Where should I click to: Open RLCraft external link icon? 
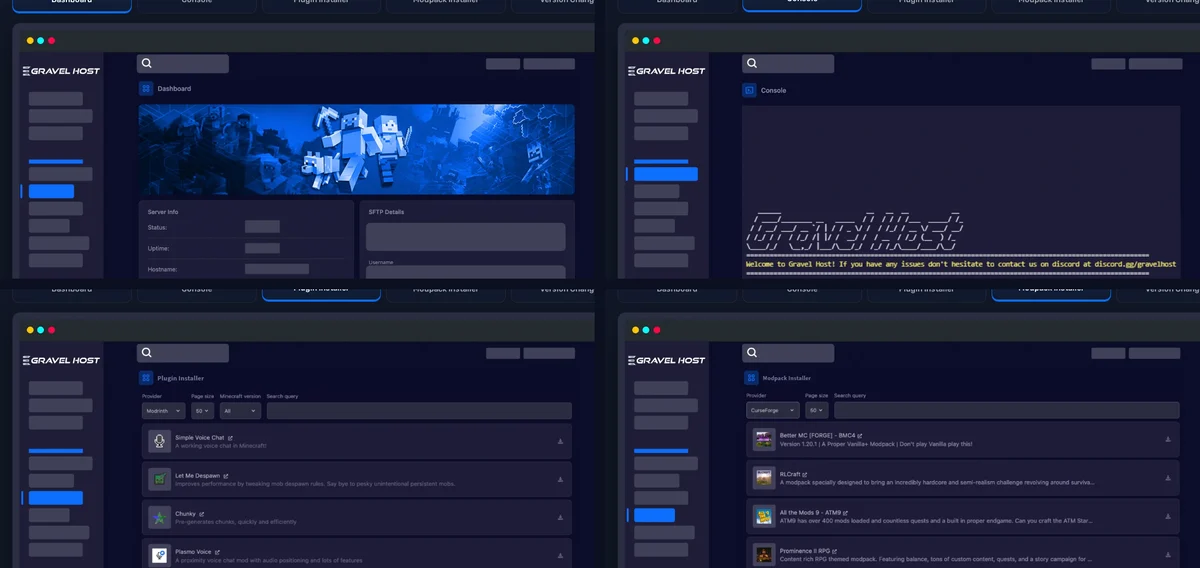pos(805,473)
